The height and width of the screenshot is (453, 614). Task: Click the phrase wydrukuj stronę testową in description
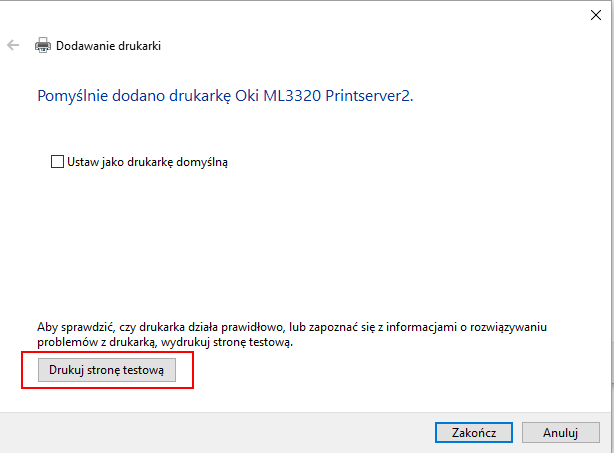[227, 342]
